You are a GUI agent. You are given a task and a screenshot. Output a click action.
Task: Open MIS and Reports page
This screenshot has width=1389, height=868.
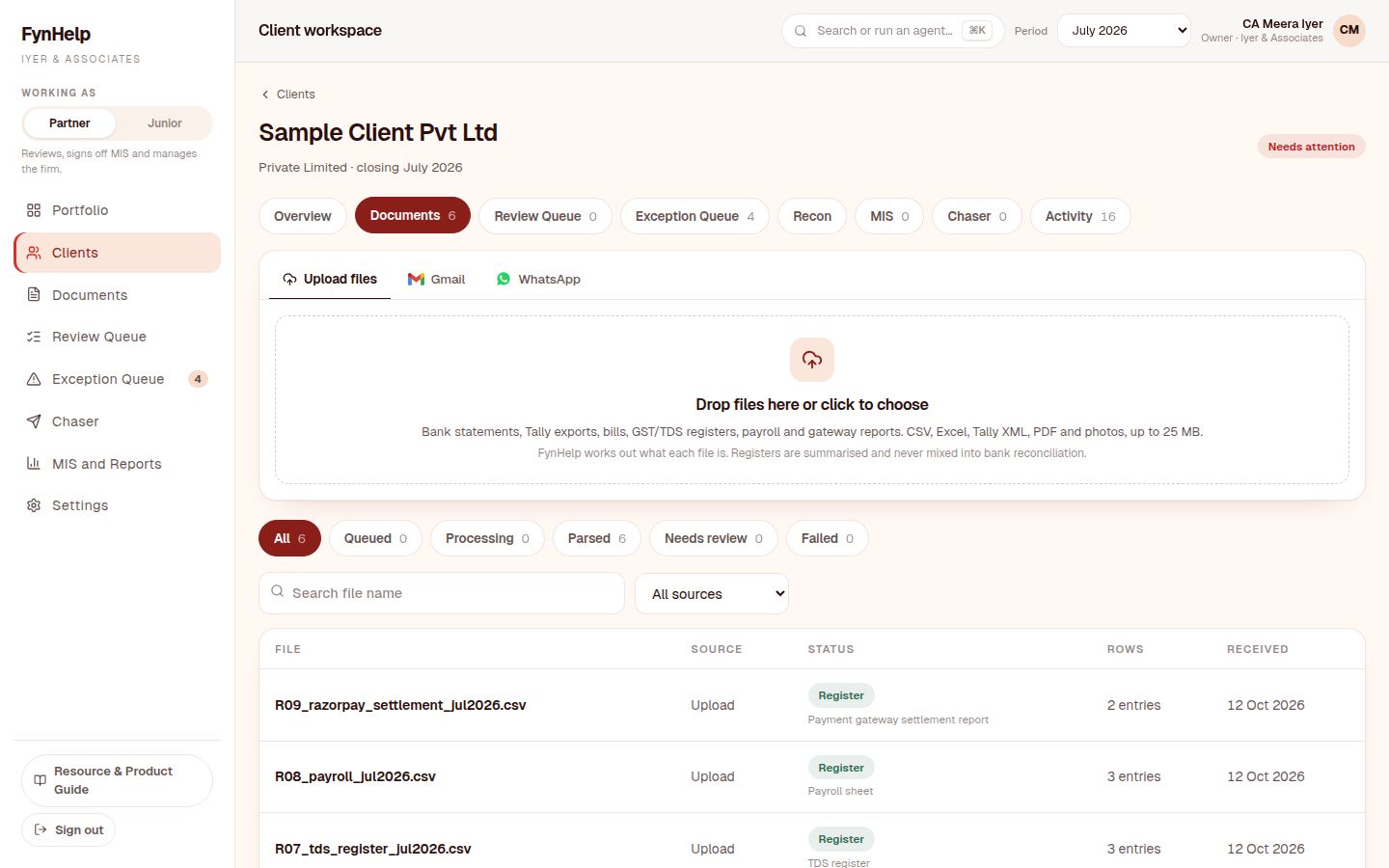pos(117,464)
